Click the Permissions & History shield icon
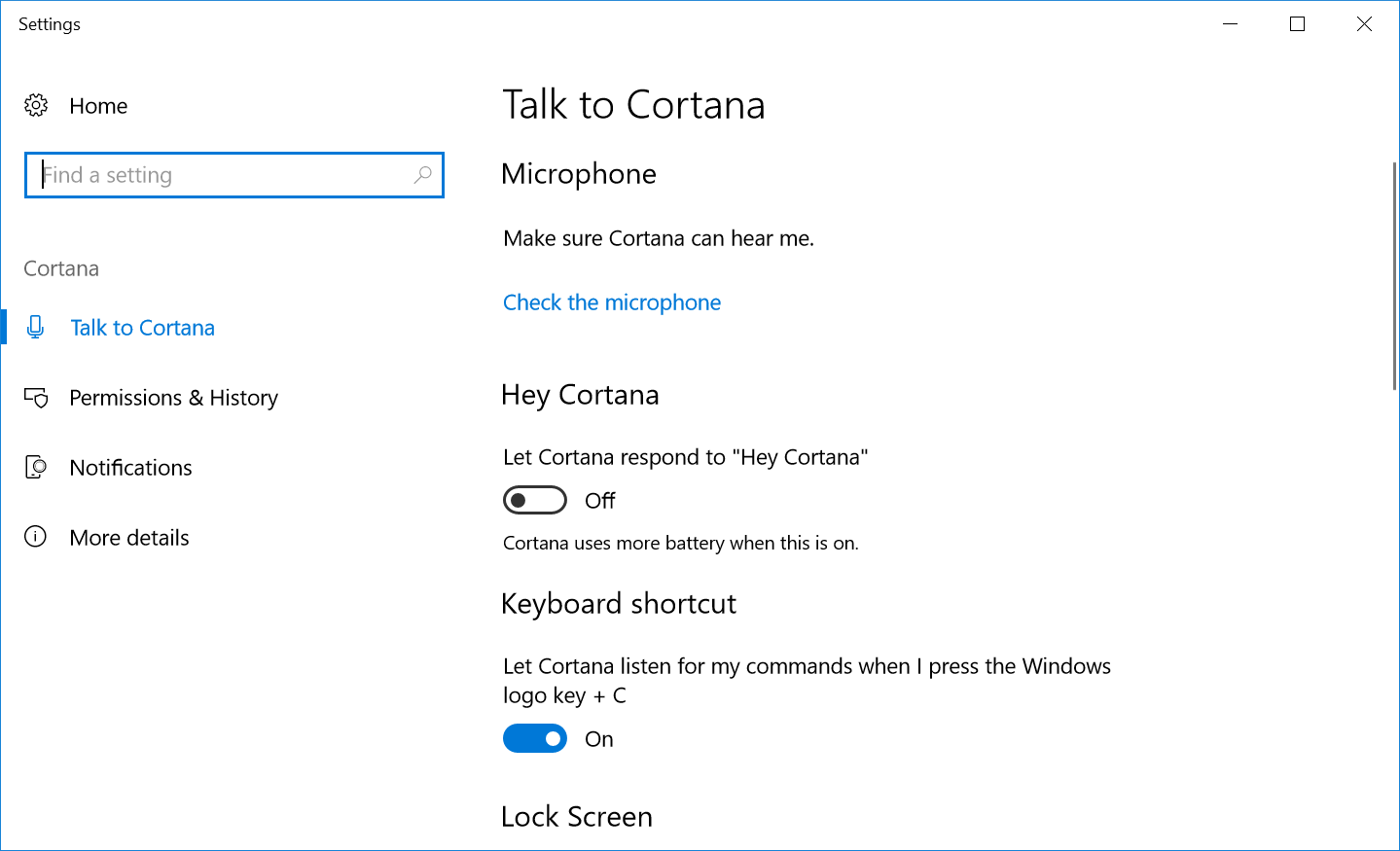 coord(36,398)
